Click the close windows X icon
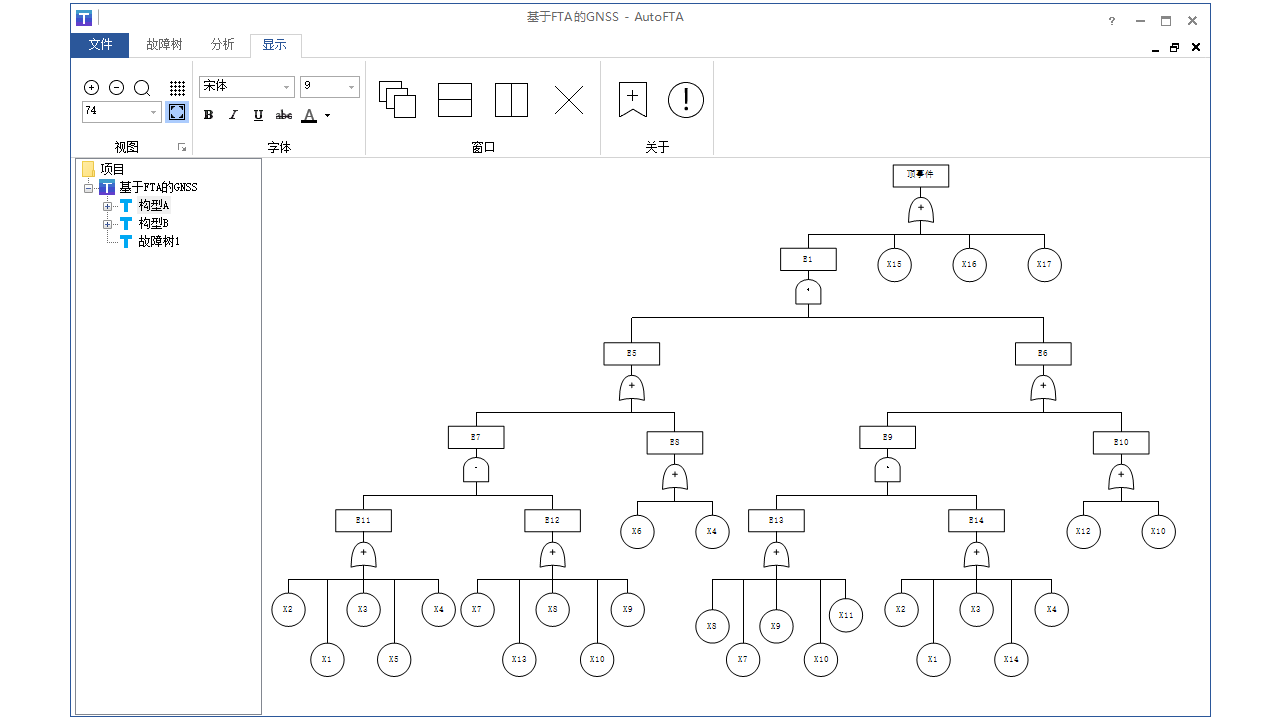Viewport: 1280px width, 720px height. coord(569,100)
